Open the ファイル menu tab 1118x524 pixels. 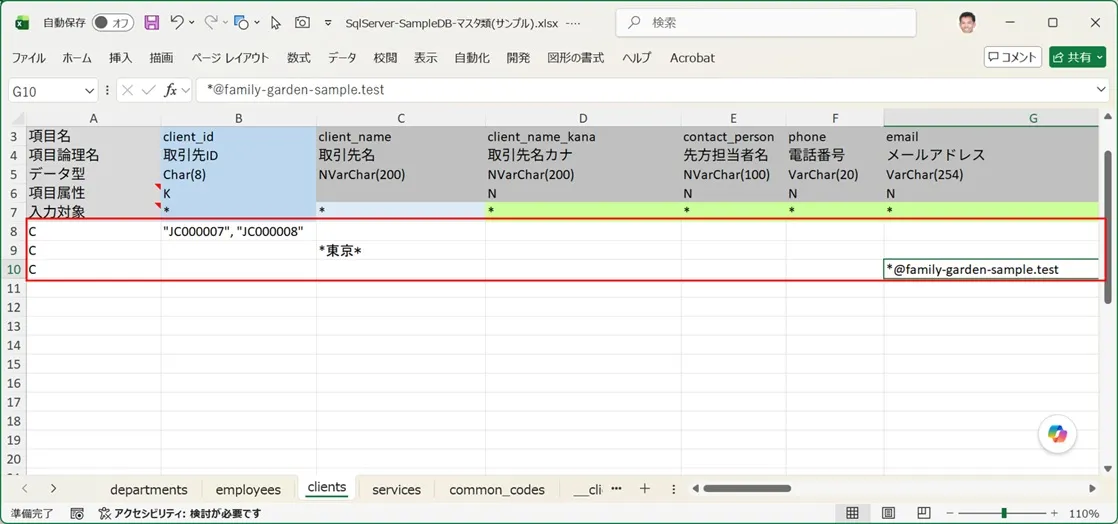pyautogui.click(x=29, y=58)
